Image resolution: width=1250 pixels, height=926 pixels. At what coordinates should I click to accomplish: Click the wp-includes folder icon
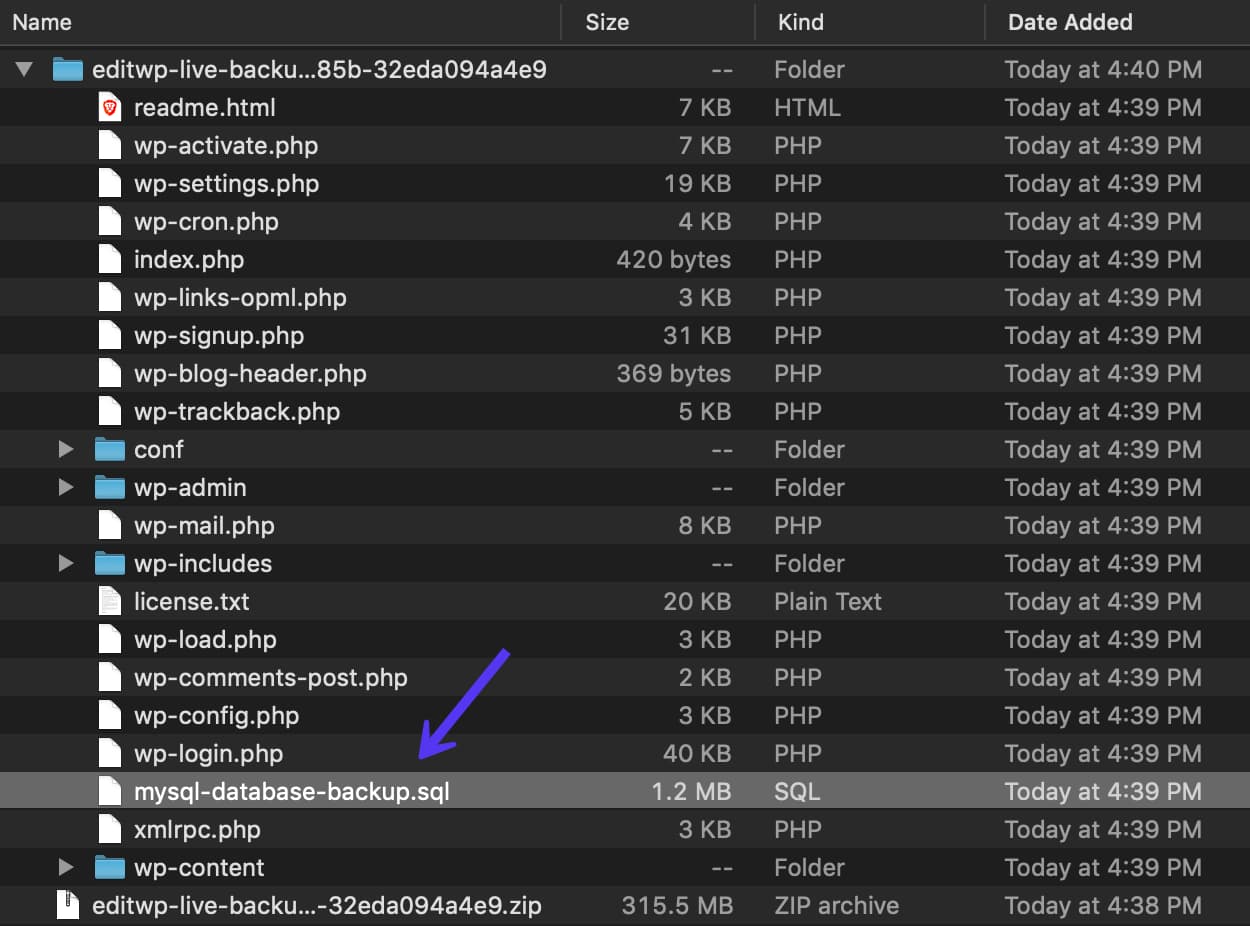(x=109, y=563)
